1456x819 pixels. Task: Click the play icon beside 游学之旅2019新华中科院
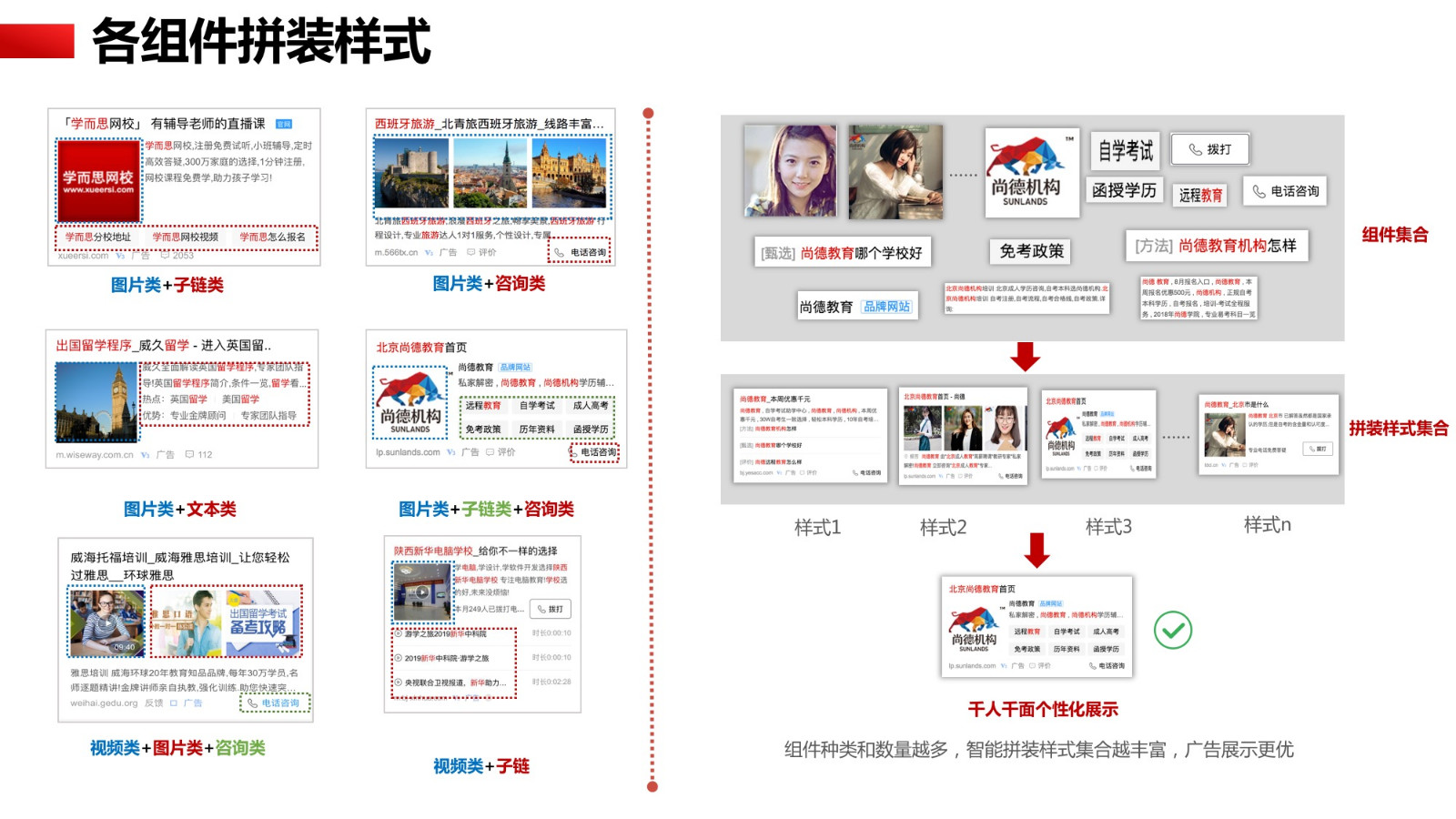pos(398,633)
